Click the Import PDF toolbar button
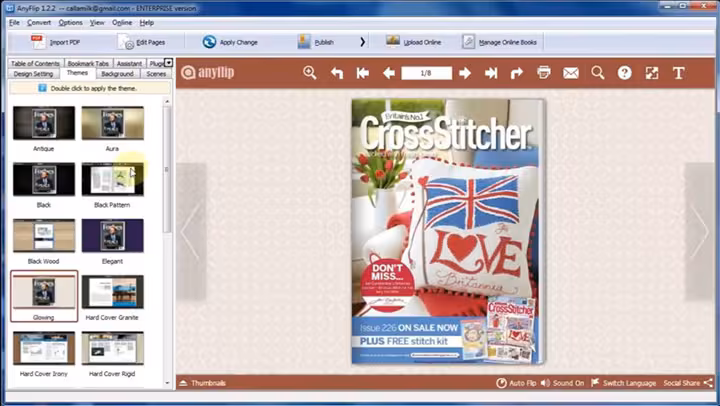The width and height of the screenshot is (720, 406). pyautogui.click(x=56, y=42)
